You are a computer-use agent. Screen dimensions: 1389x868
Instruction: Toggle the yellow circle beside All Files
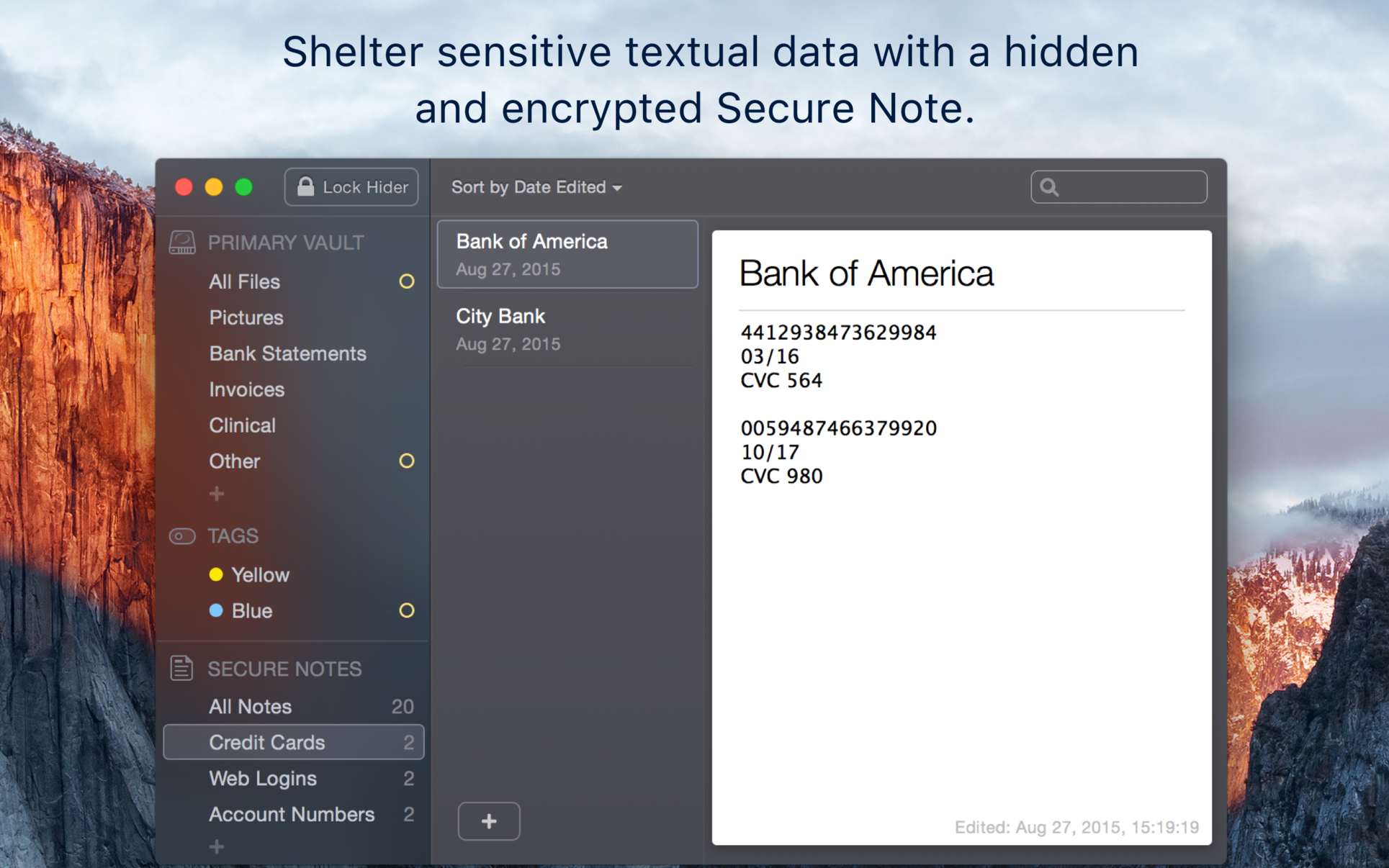(x=407, y=281)
